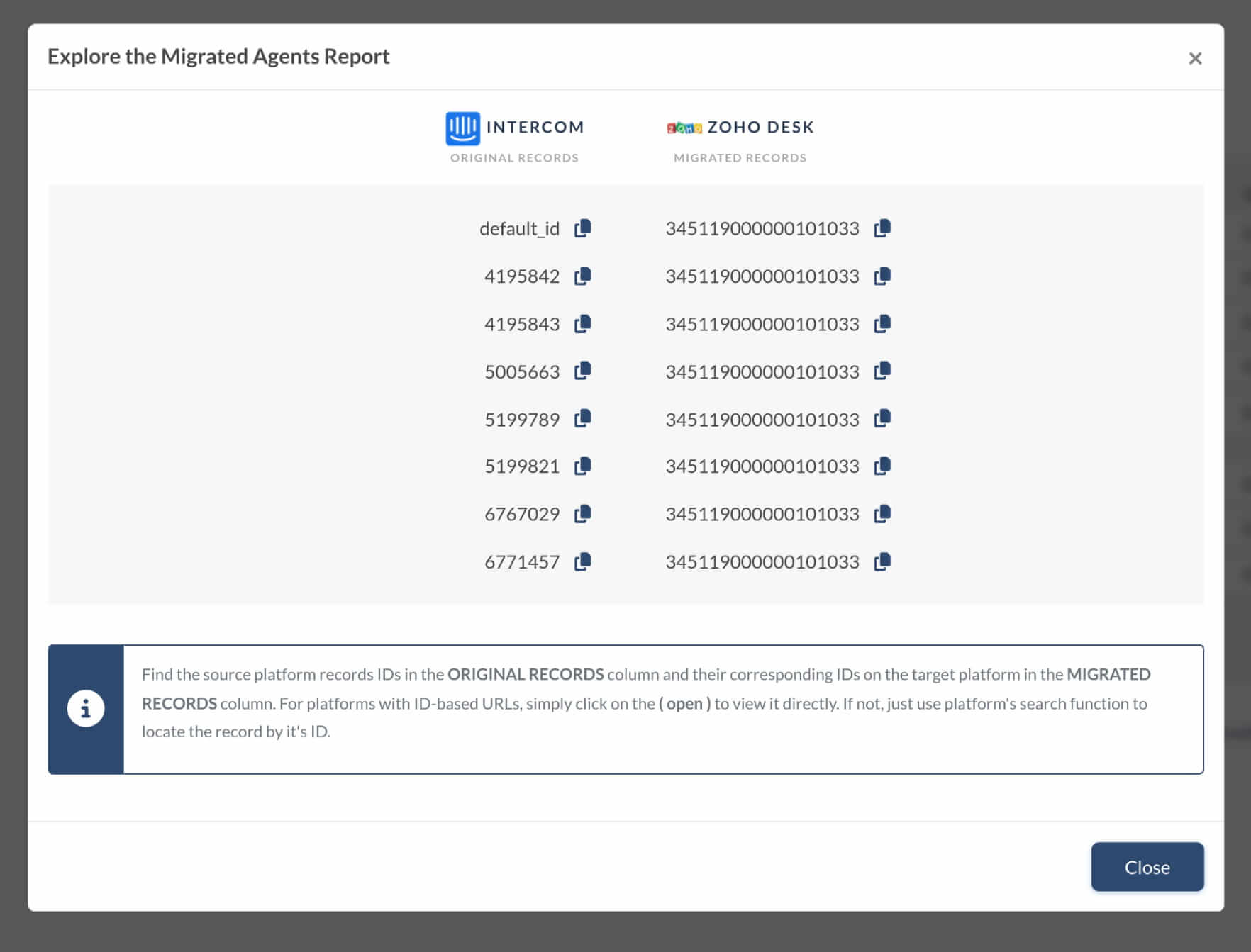Select the original ID text 6771457
This screenshot has height=952, width=1251.
[x=522, y=562]
